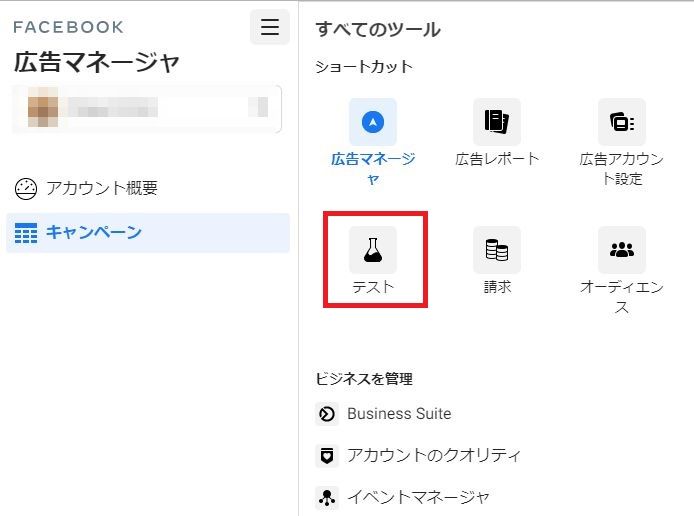694x516 pixels.
Task: Click the アカウント概要 gauge icon
Action: [26, 189]
